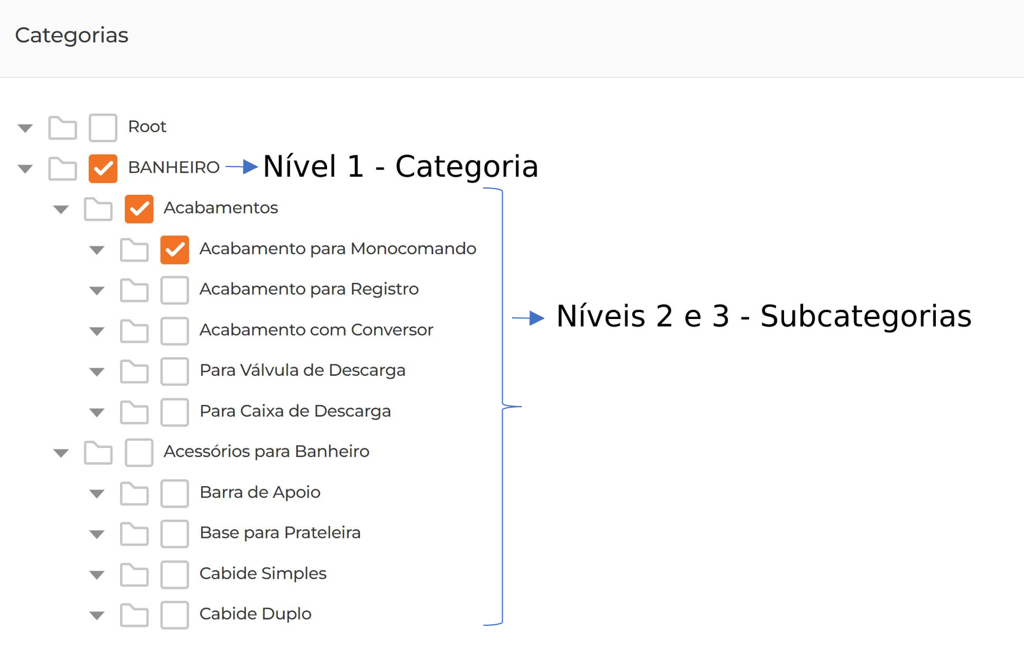Viewport: 1024px width, 652px height.
Task: Select the Acabamento com Conversor label
Action: tap(316, 330)
